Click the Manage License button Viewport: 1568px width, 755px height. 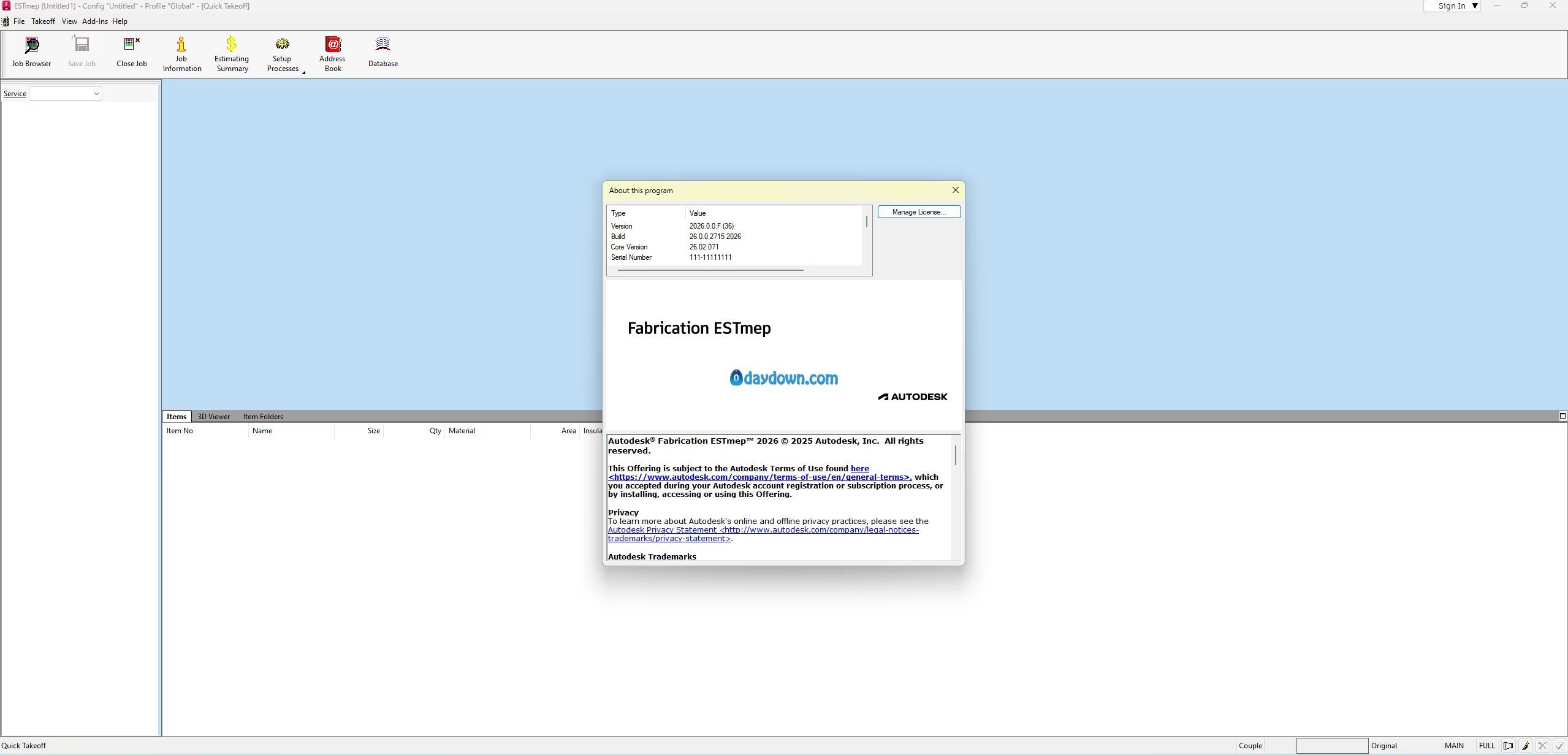tap(919, 212)
